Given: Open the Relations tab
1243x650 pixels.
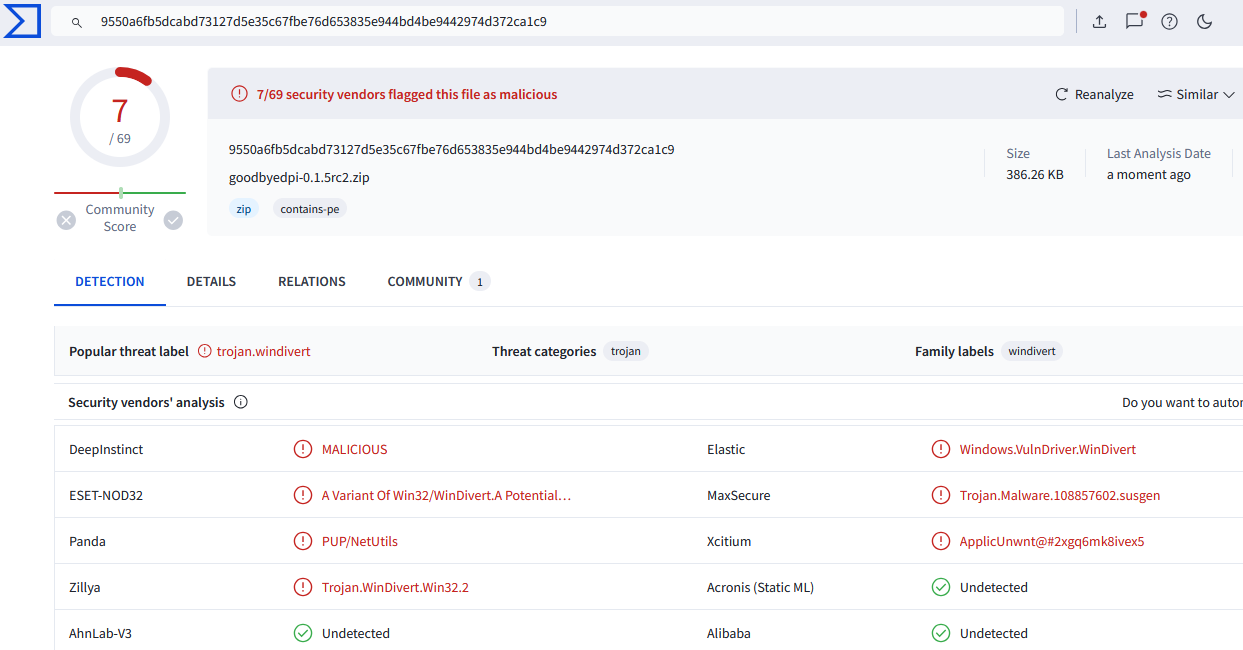Looking at the screenshot, I should coord(312,282).
